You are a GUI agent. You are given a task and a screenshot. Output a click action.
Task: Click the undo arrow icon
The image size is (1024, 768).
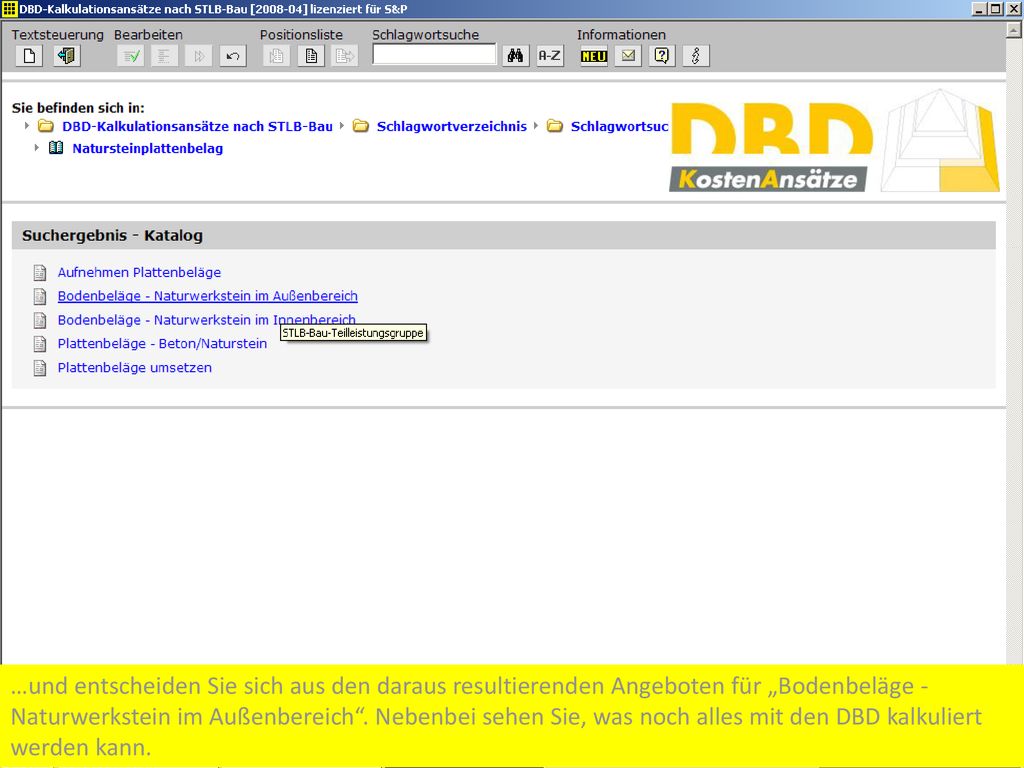pyautogui.click(x=232, y=56)
